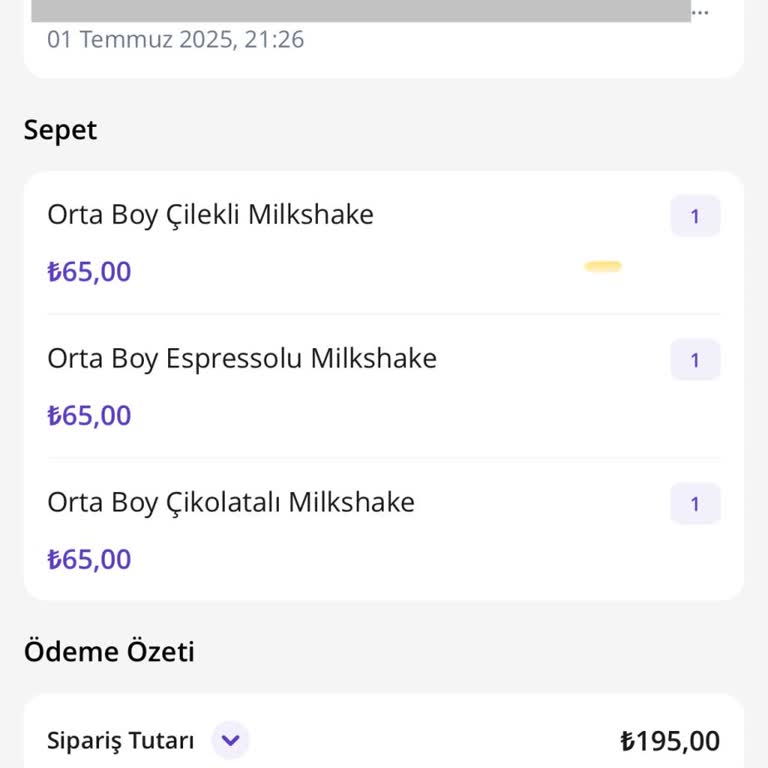Click the gray redacted bar at top

pos(360,10)
